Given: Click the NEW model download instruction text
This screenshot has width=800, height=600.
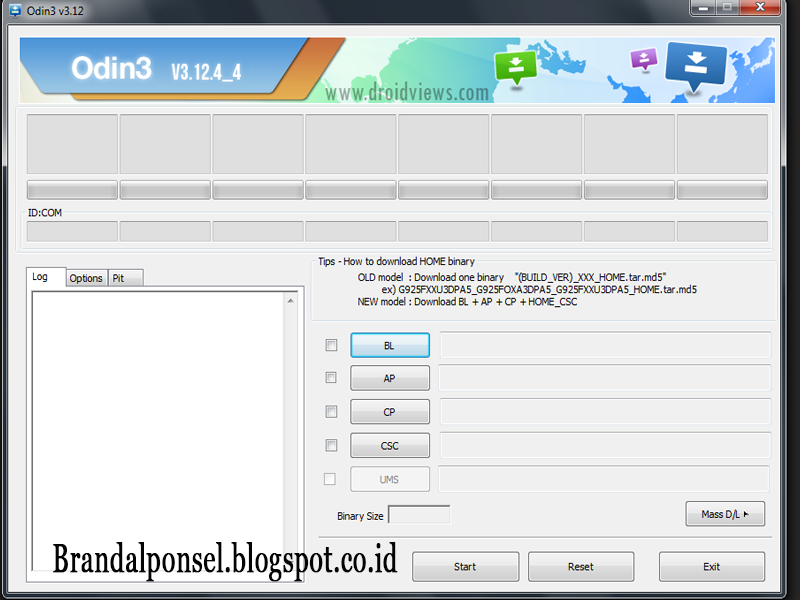Looking at the screenshot, I should (x=467, y=302).
